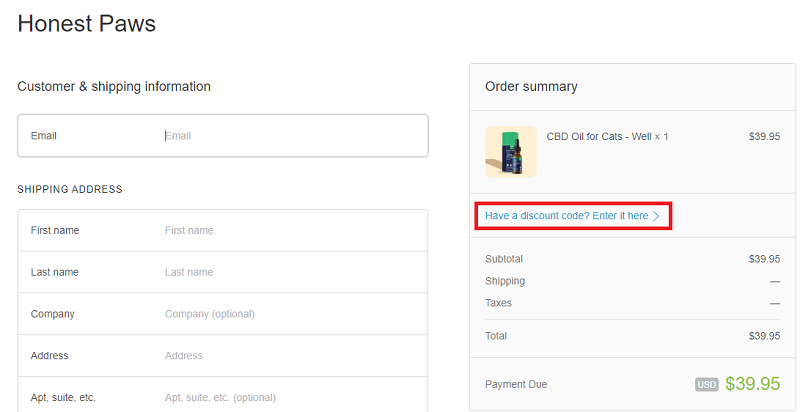Click the CBD Oil product thumbnail
The image size is (800, 412).
511,151
